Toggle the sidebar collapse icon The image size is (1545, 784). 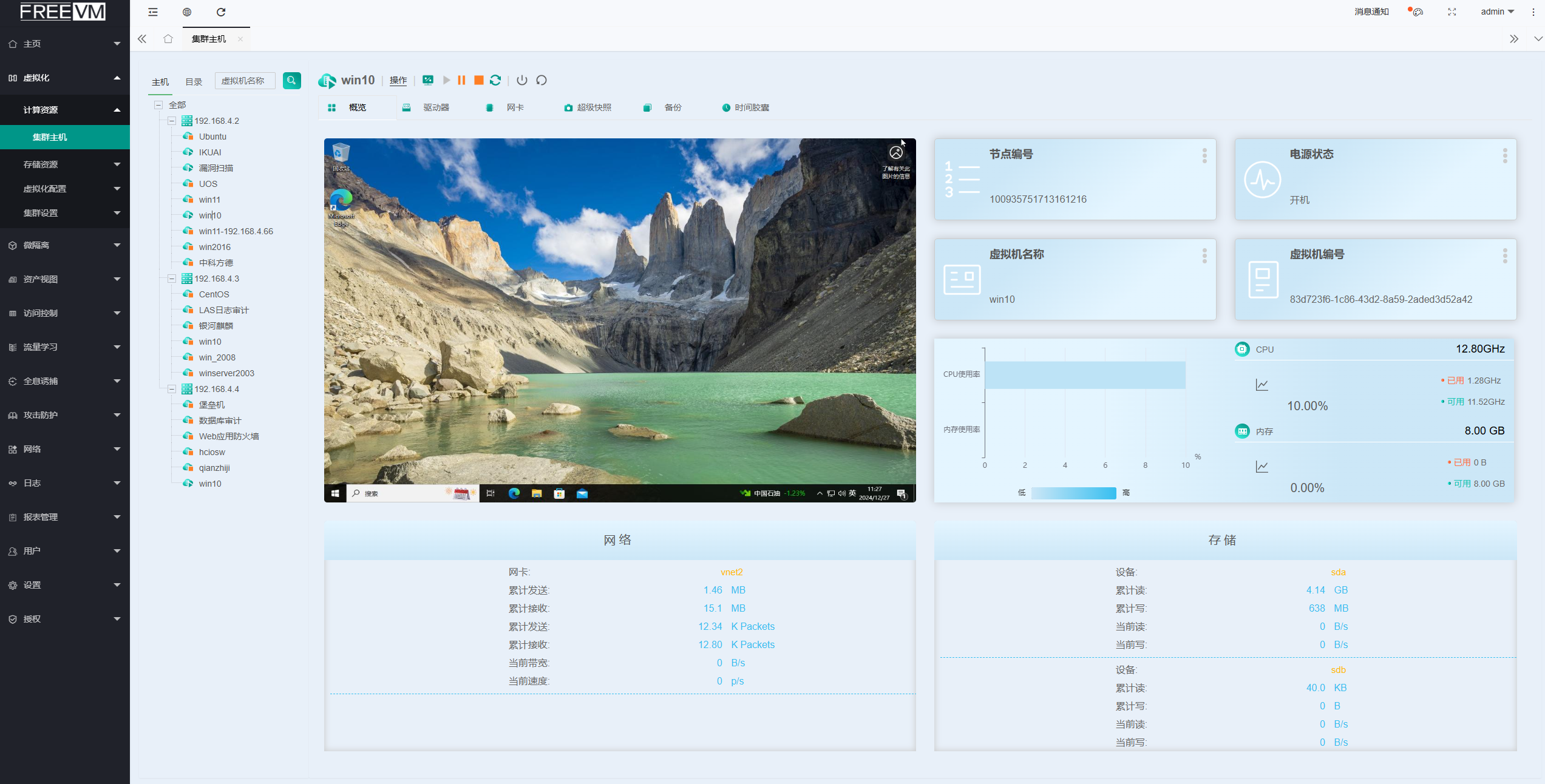click(x=153, y=12)
